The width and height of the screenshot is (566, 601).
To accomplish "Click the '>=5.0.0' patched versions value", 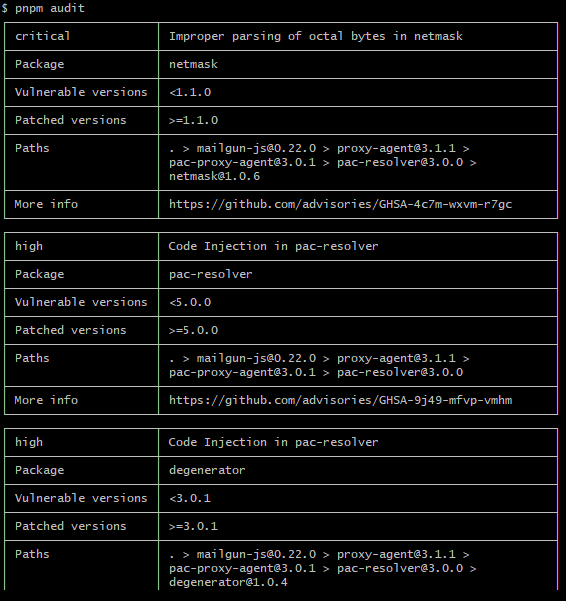I will point(194,330).
